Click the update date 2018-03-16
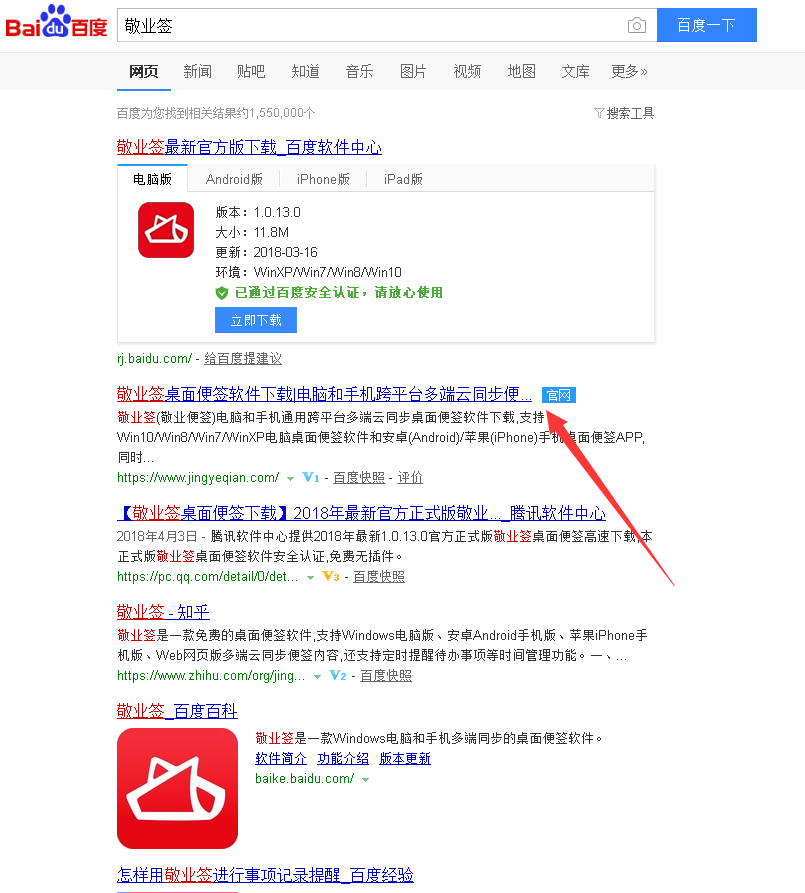The height and width of the screenshot is (893, 805). coord(285,252)
